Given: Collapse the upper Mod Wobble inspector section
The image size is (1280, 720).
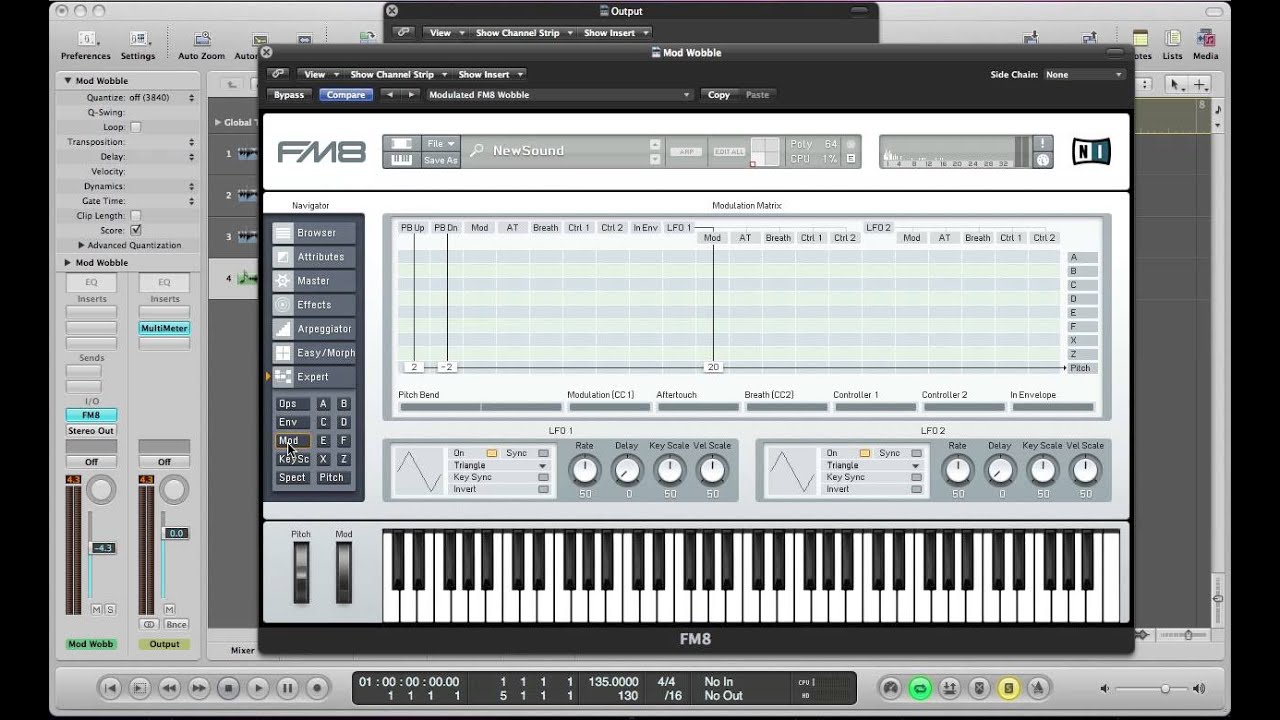Looking at the screenshot, I should tap(68, 81).
